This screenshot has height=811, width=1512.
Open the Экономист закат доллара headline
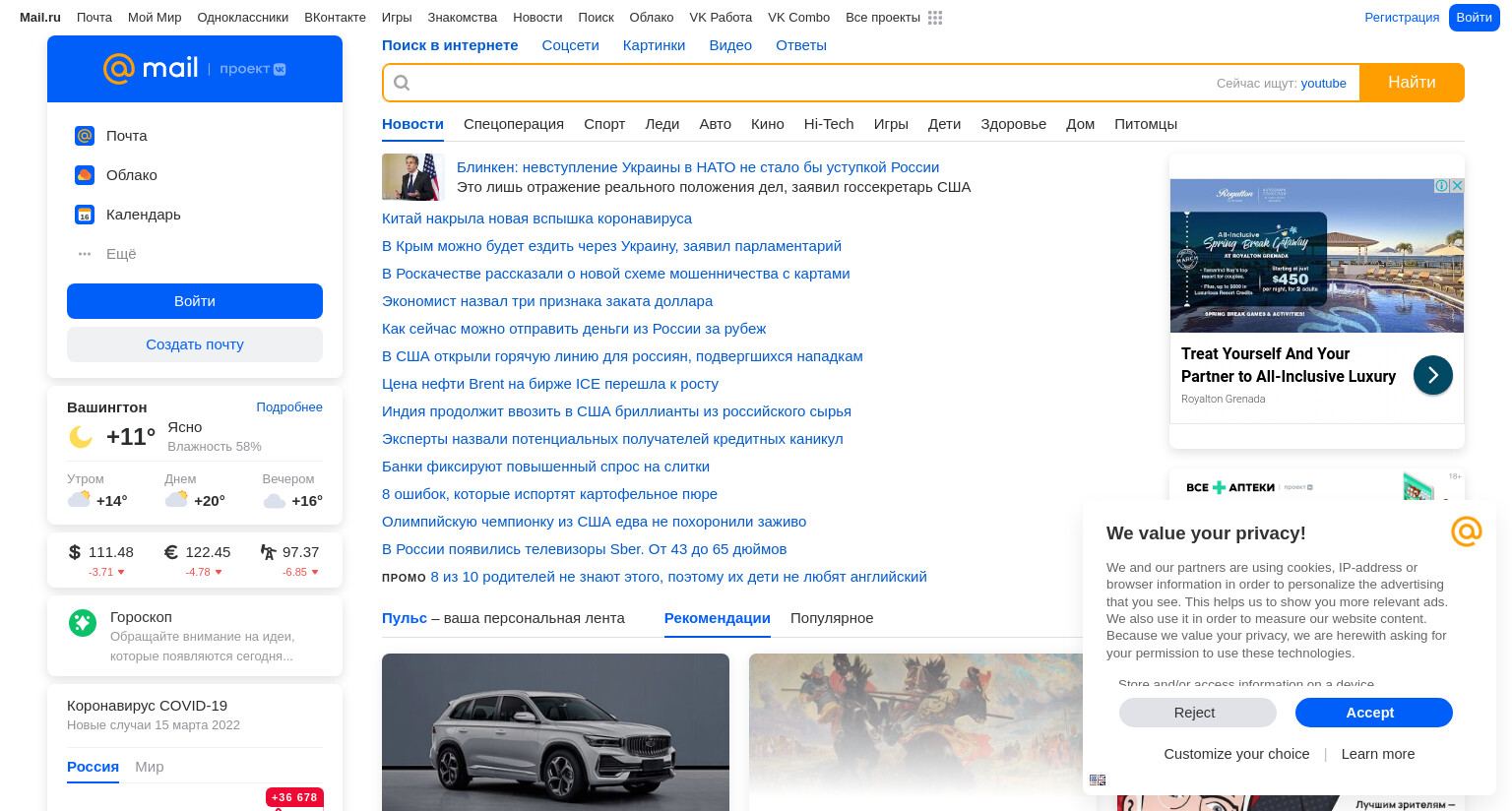point(547,301)
